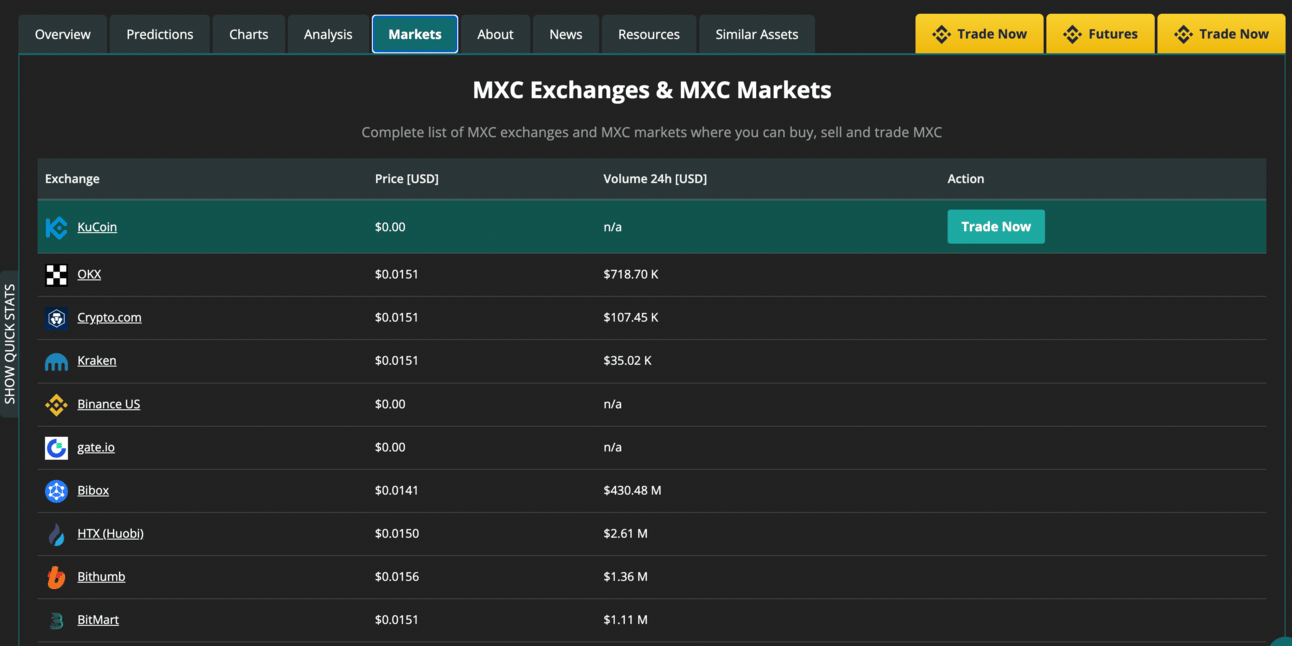Click the HTX (Huobi) flame icon

[57, 534]
